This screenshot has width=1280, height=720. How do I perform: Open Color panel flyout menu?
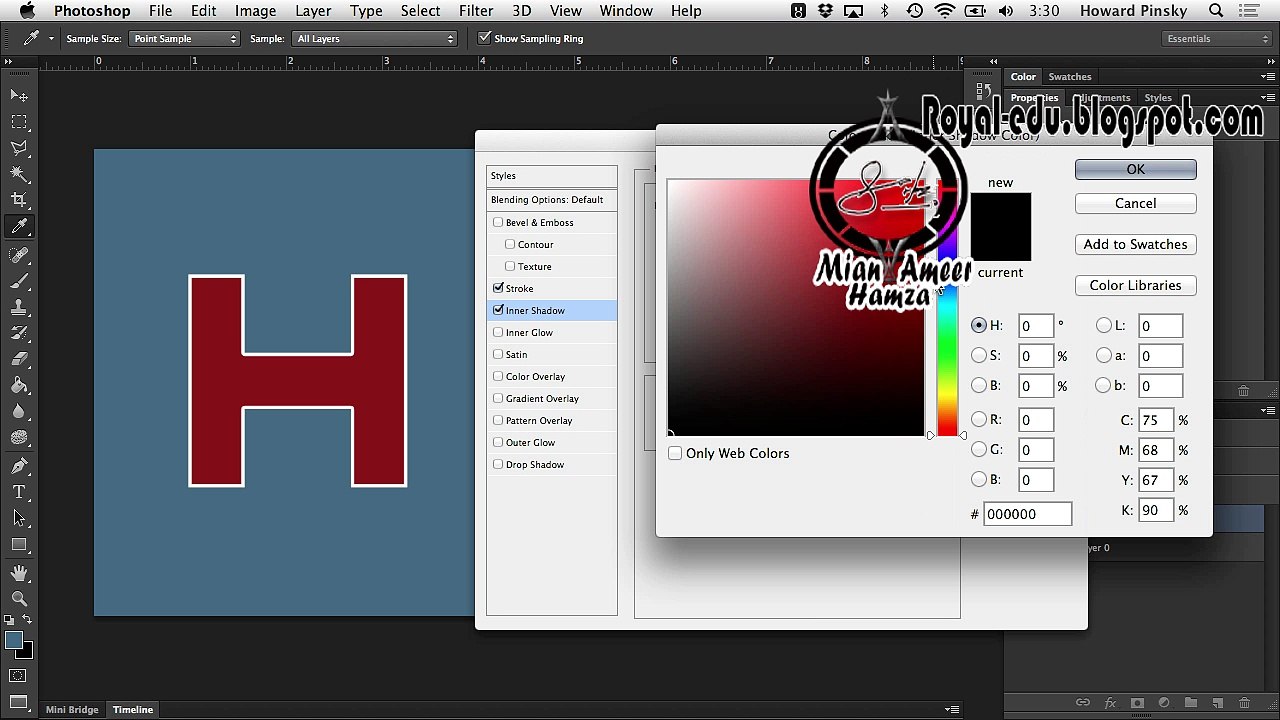pyautogui.click(x=1268, y=77)
